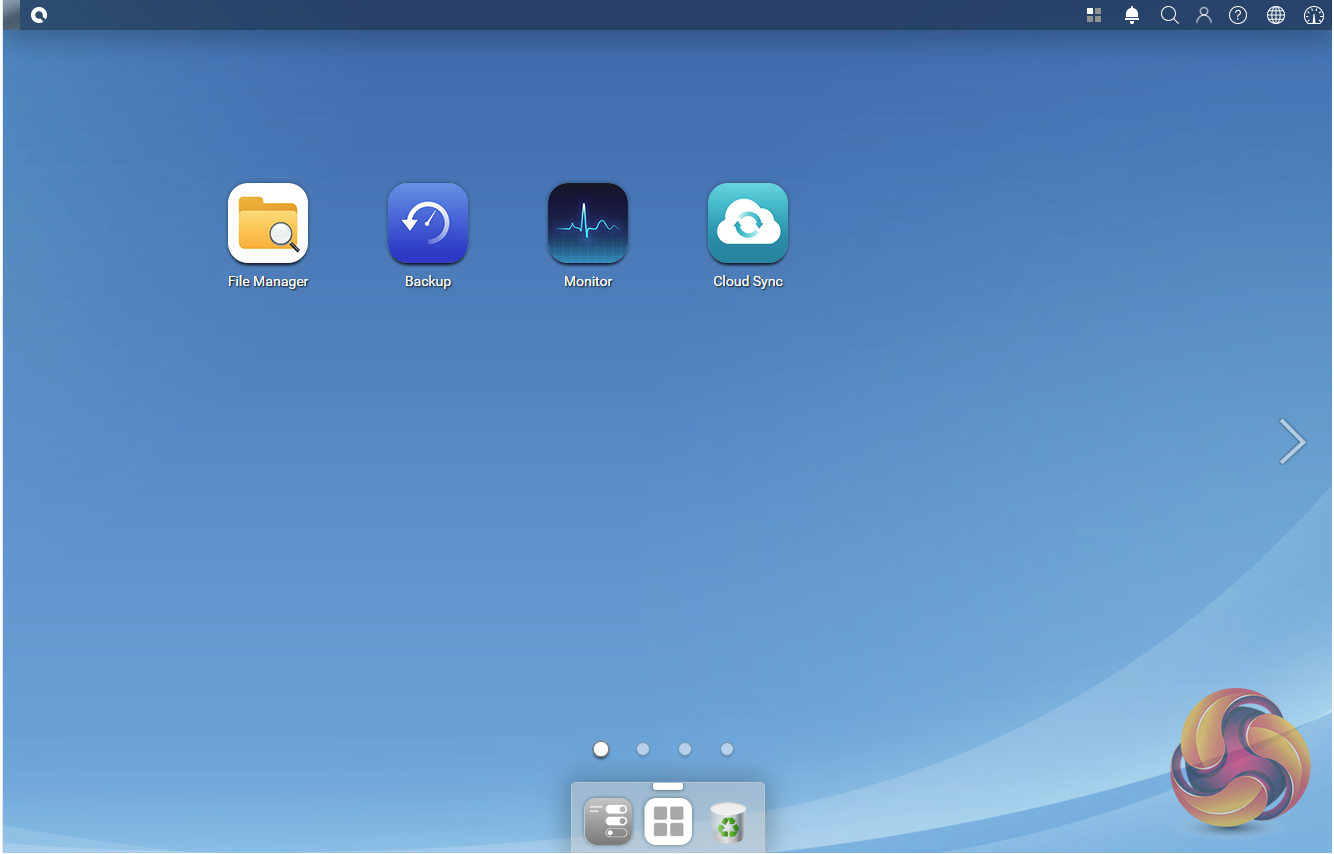Jump to the fourth desktop page dot
This screenshot has height=854, width=1334.
click(x=727, y=749)
